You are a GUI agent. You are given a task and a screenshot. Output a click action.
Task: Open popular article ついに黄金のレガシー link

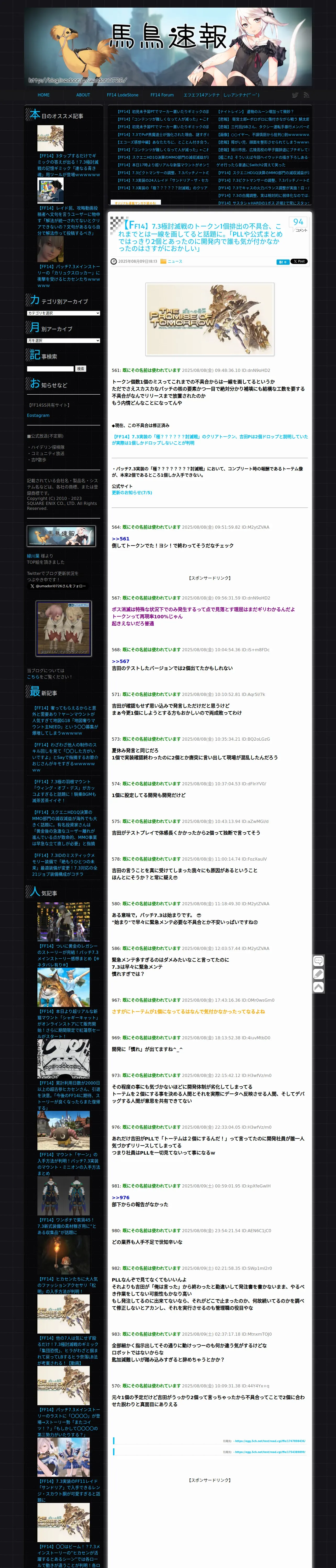coord(68,955)
